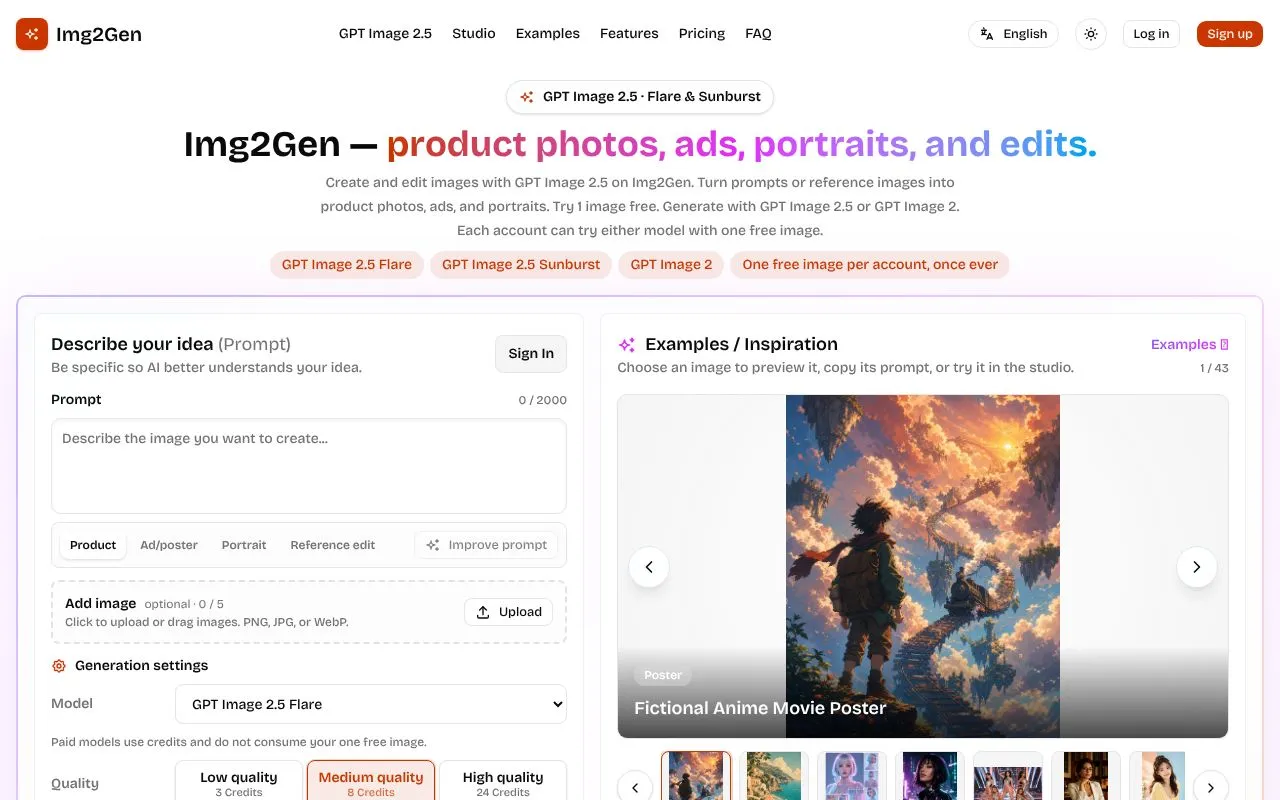Open the English language selector

pyautogui.click(x=1013, y=34)
